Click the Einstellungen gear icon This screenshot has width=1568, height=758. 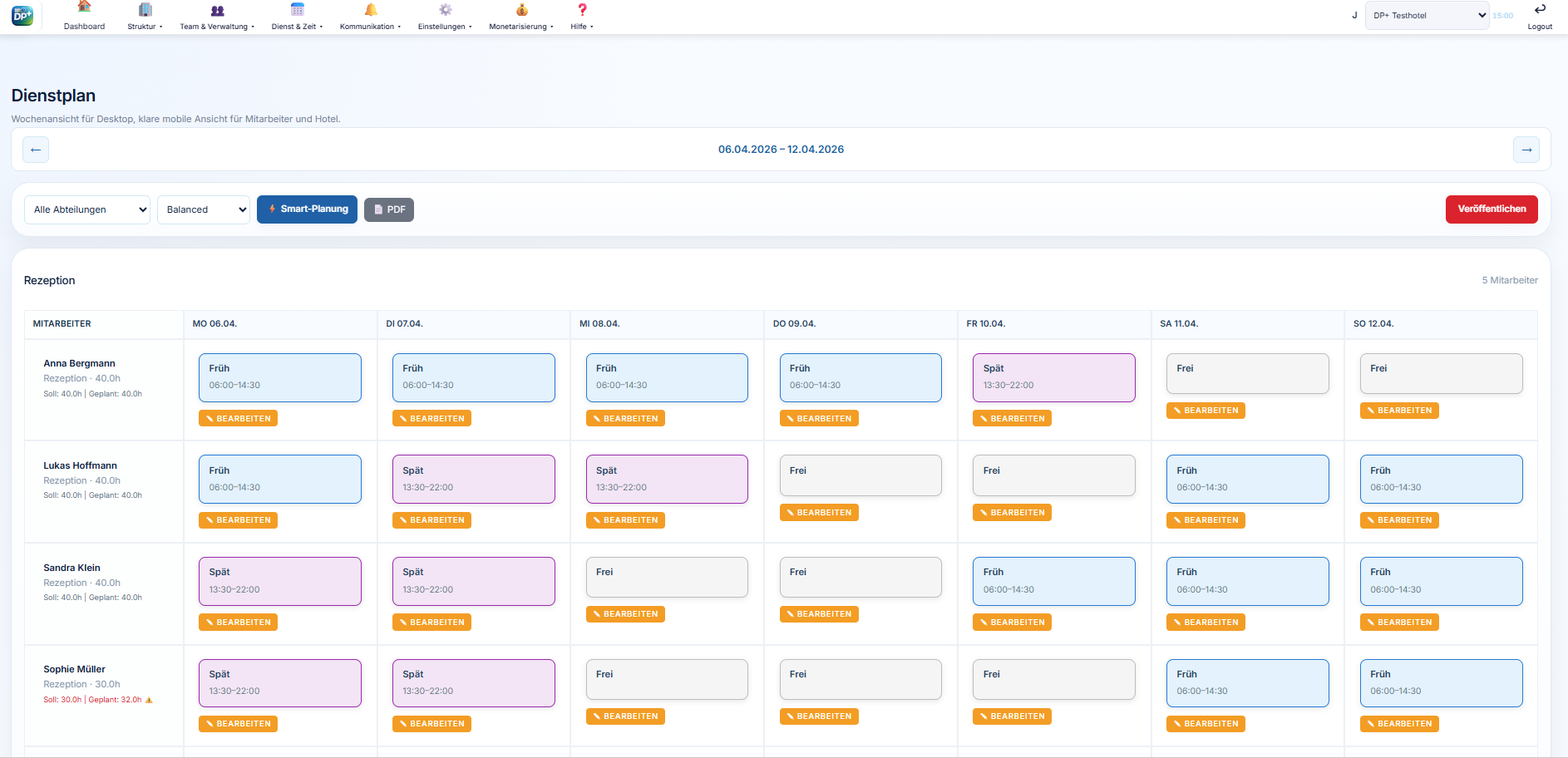[x=445, y=9]
